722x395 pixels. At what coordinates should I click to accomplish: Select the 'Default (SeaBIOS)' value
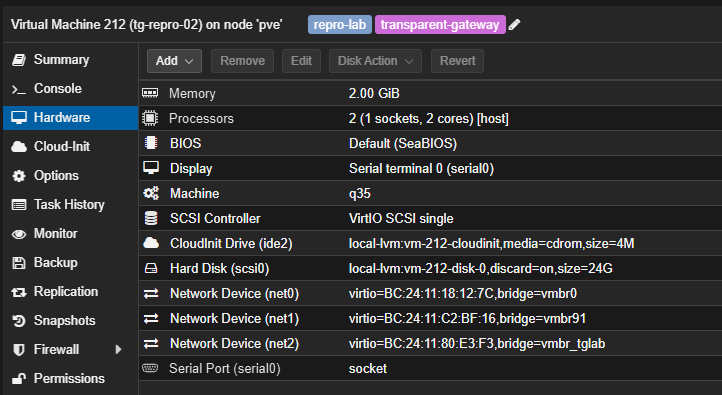pos(403,144)
